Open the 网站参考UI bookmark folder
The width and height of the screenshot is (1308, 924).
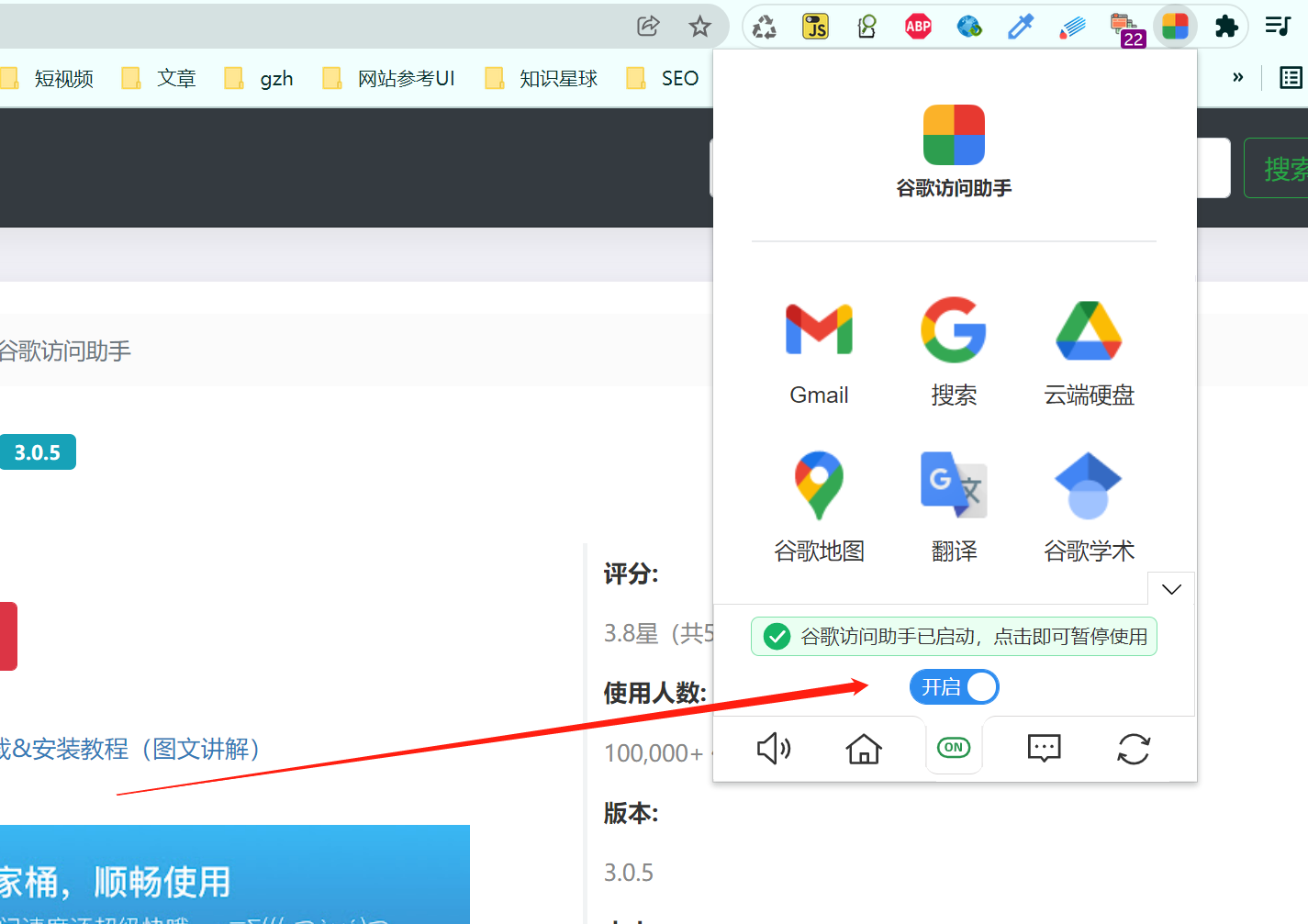pos(389,78)
